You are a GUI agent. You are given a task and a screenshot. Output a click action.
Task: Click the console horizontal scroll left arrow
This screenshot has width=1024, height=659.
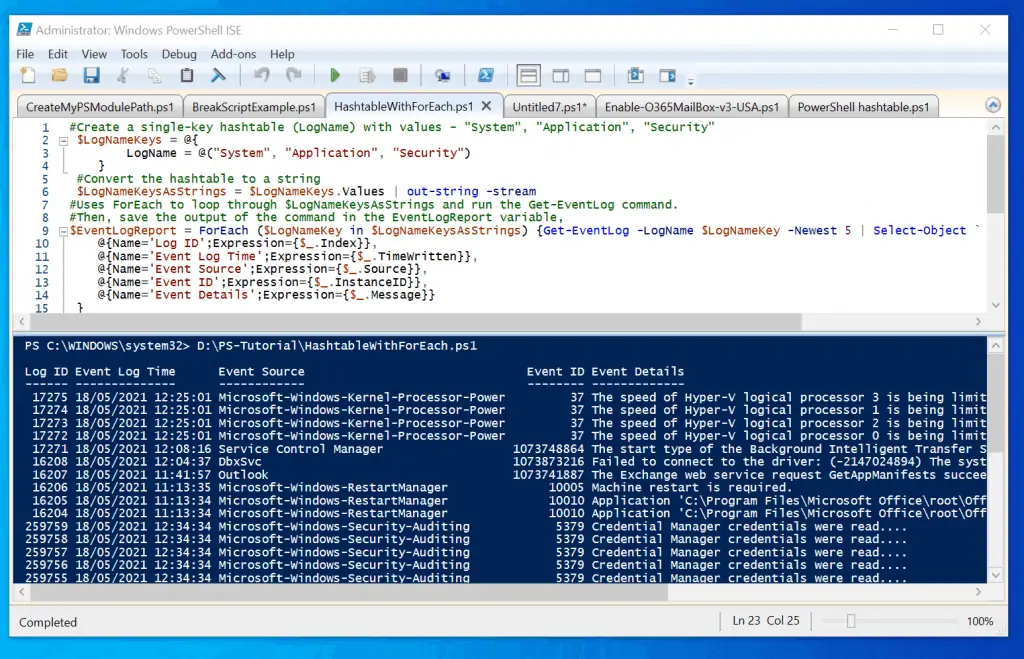click(x=22, y=592)
